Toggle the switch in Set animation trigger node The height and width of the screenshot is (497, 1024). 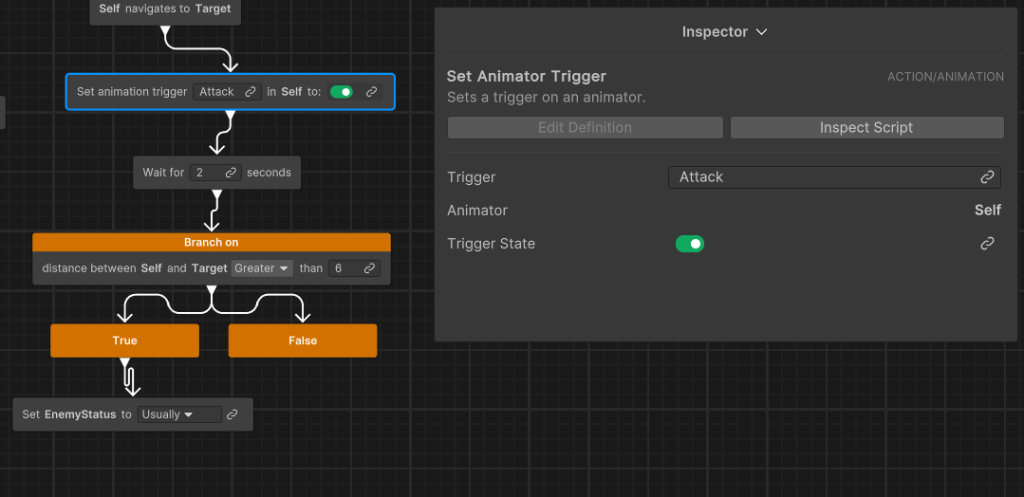pyautogui.click(x=341, y=92)
